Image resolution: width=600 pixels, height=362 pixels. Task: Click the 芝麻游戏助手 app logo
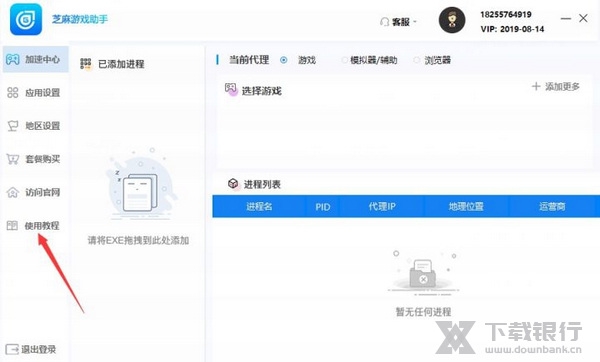click(x=26, y=19)
